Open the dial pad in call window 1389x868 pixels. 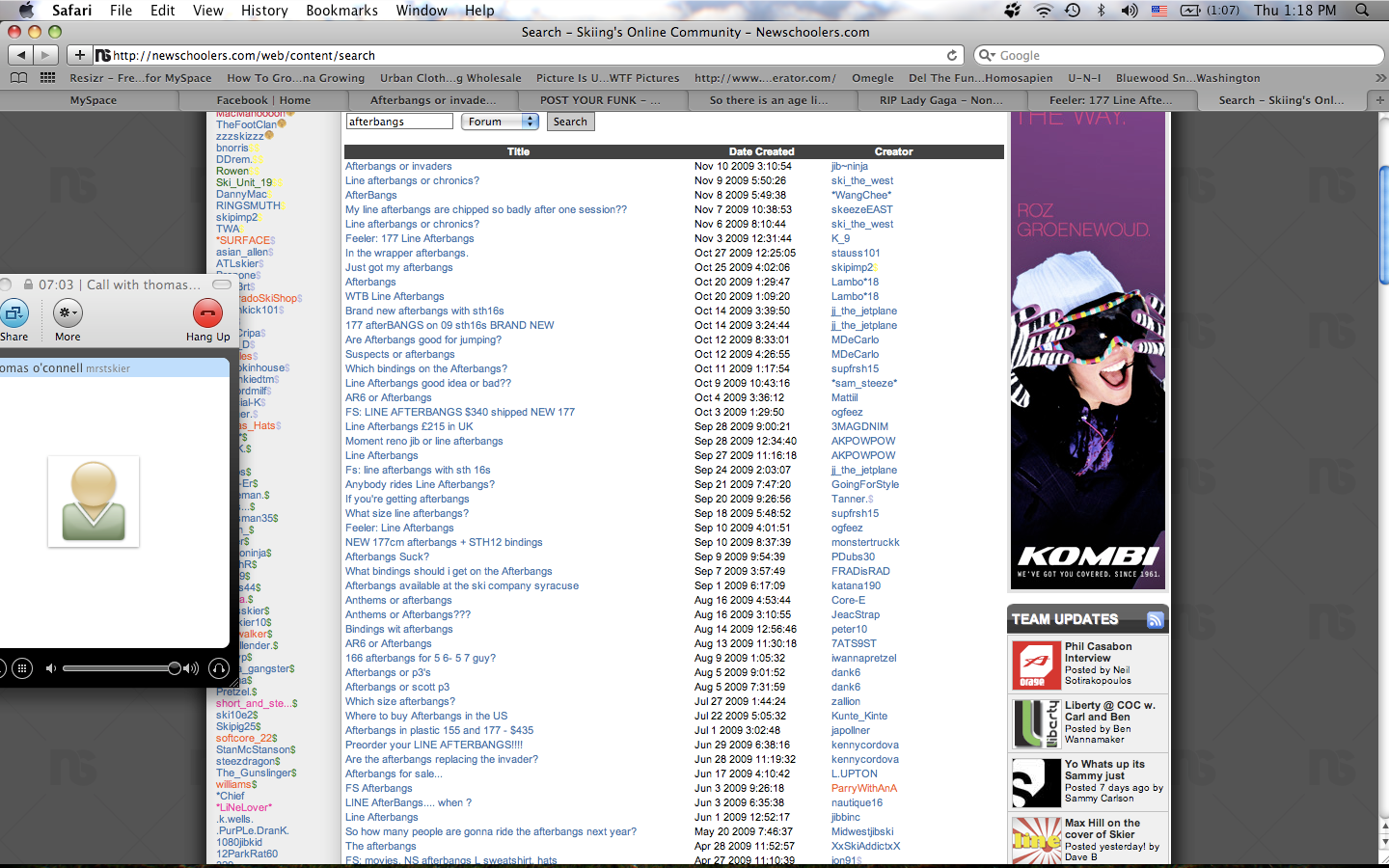click(22, 667)
